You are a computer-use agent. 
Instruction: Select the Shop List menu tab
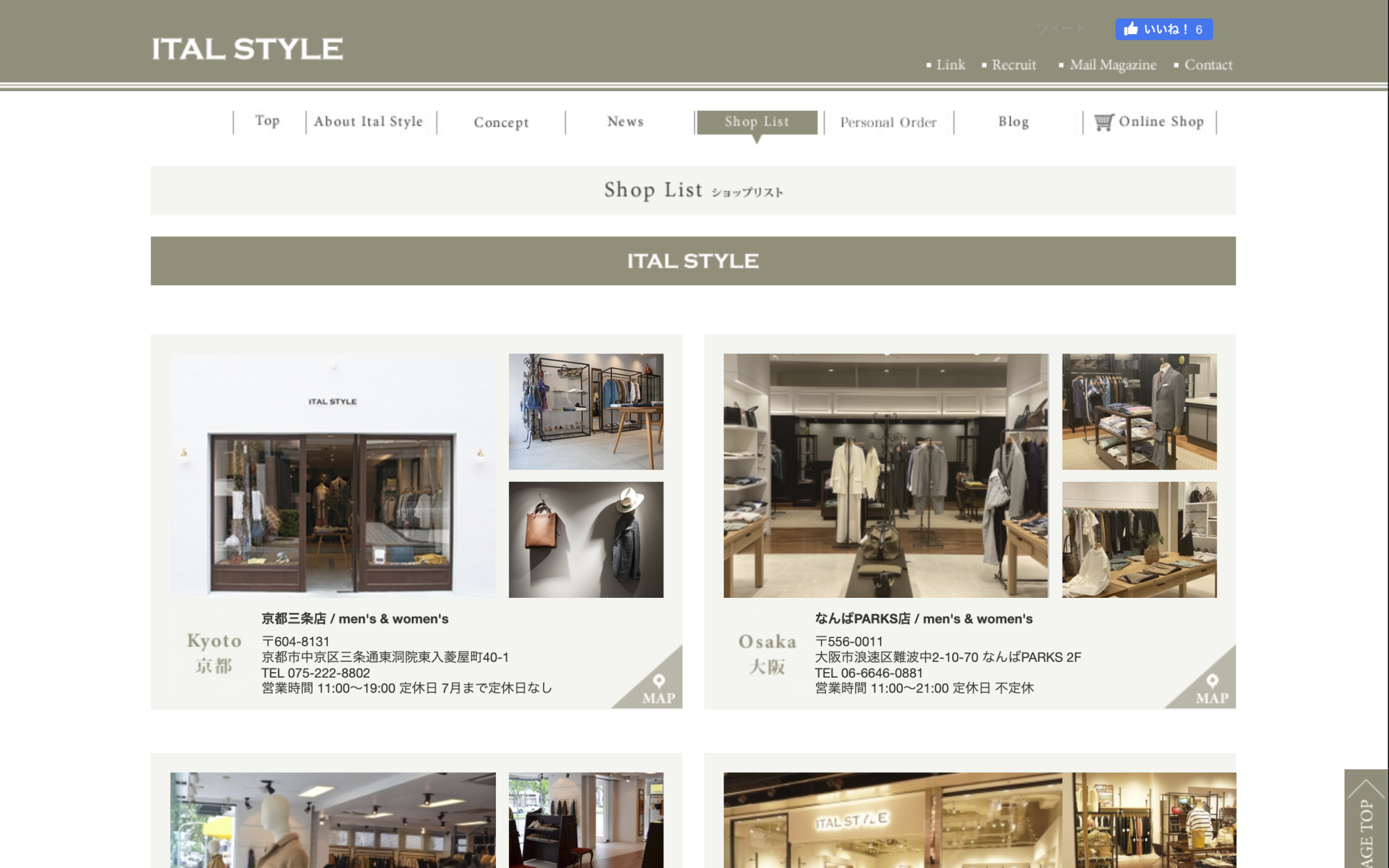click(x=757, y=122)
